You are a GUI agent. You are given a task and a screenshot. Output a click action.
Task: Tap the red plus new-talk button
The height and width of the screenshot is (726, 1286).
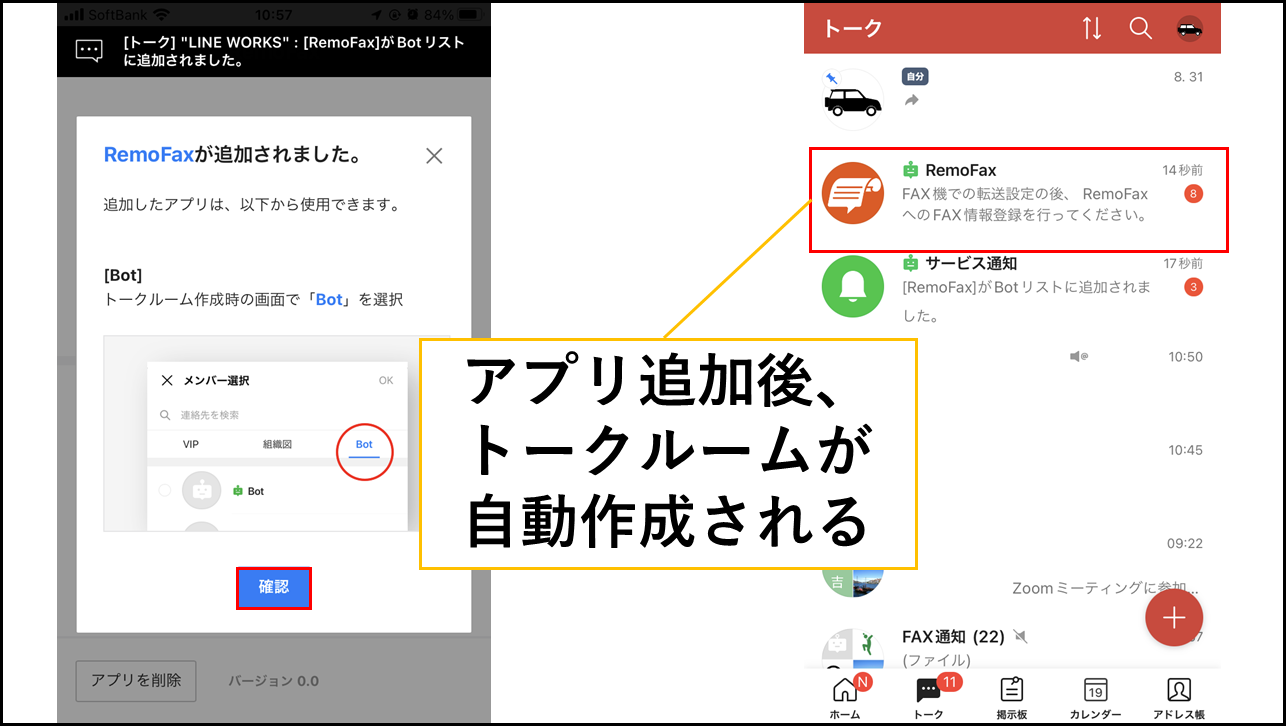coord(1174,618)
